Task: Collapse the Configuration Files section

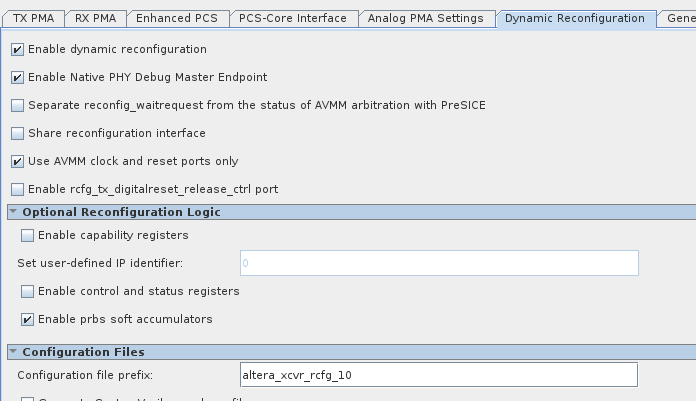Action: click(x=13, y=352)
